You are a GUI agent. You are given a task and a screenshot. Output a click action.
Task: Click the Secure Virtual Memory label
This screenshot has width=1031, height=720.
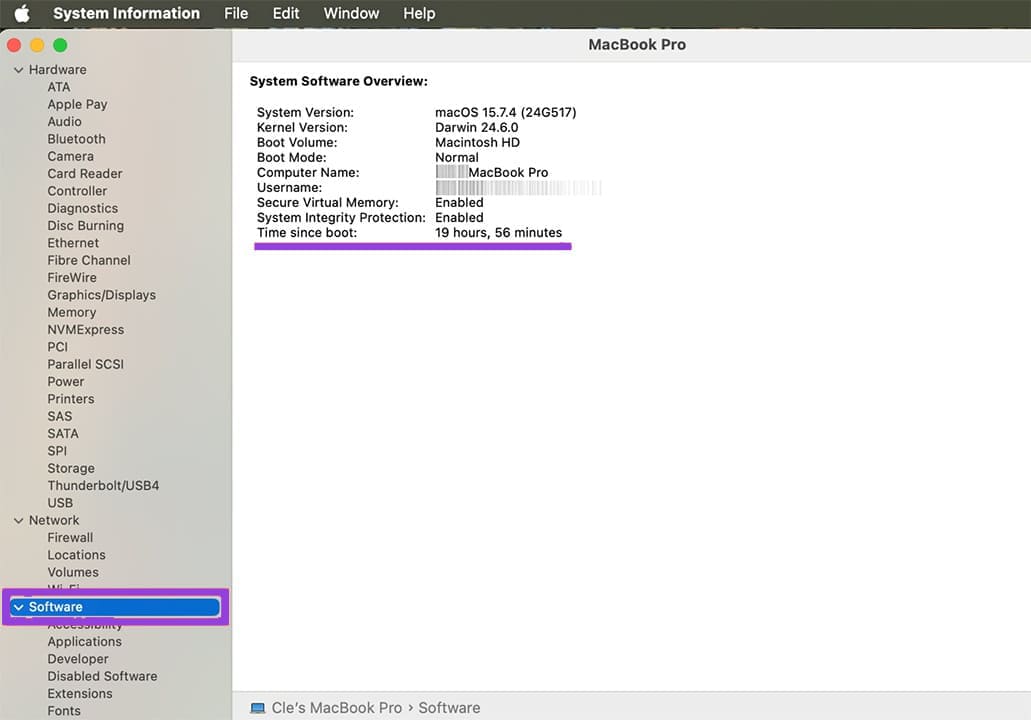(327, 203)
